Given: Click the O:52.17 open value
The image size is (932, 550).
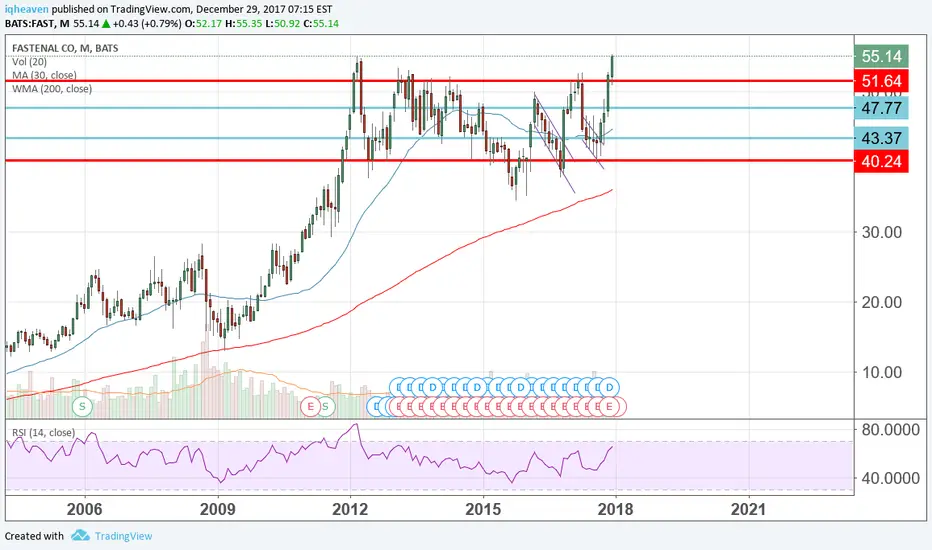Looking at the screenshot, I should [203, 24].
